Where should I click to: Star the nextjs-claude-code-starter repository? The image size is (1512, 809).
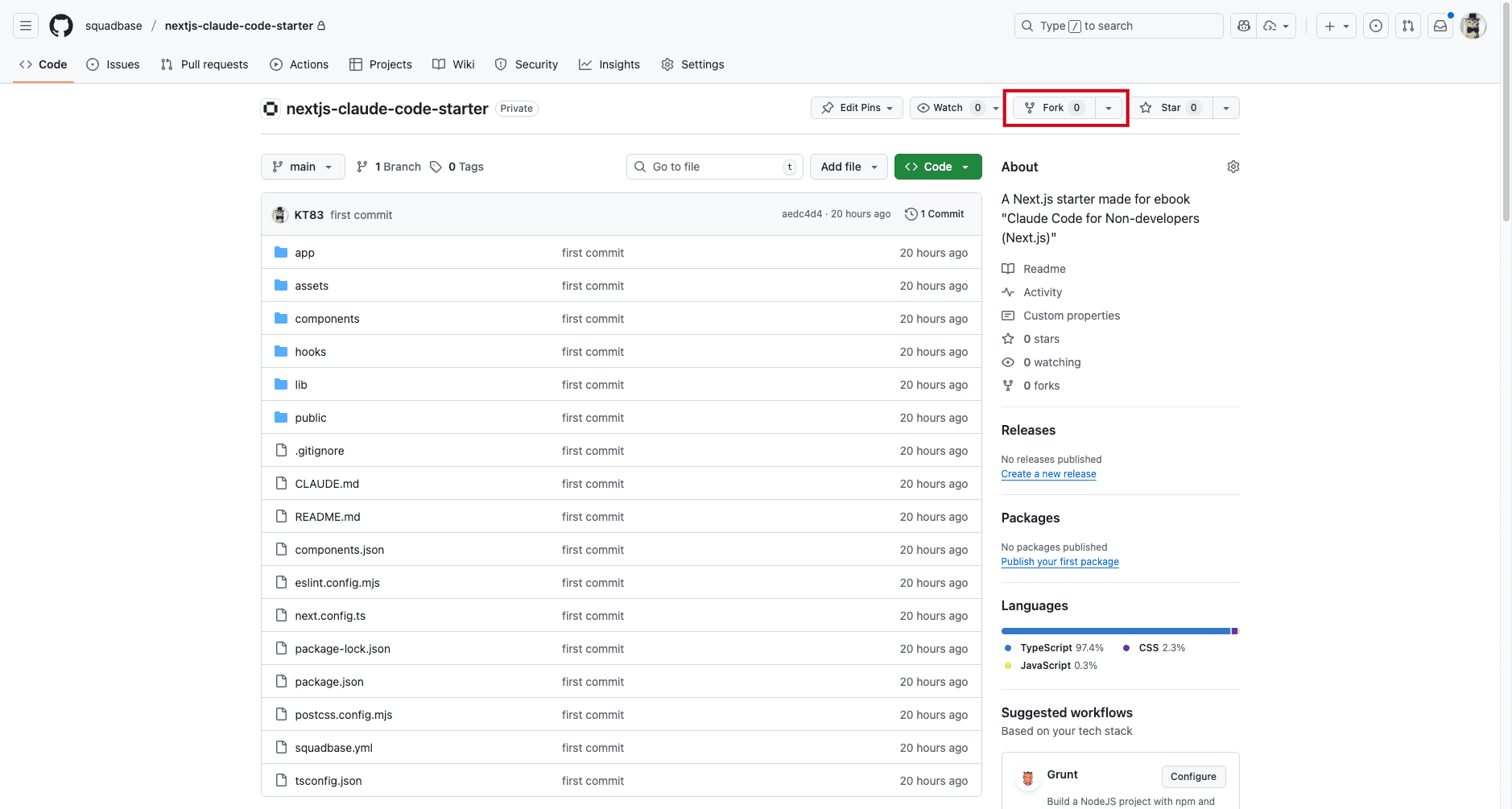tap(1170, 108)
